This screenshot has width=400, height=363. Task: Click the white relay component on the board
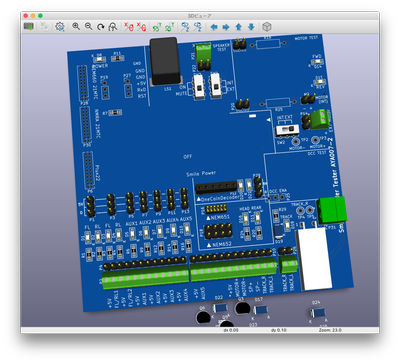pos(313,258)
